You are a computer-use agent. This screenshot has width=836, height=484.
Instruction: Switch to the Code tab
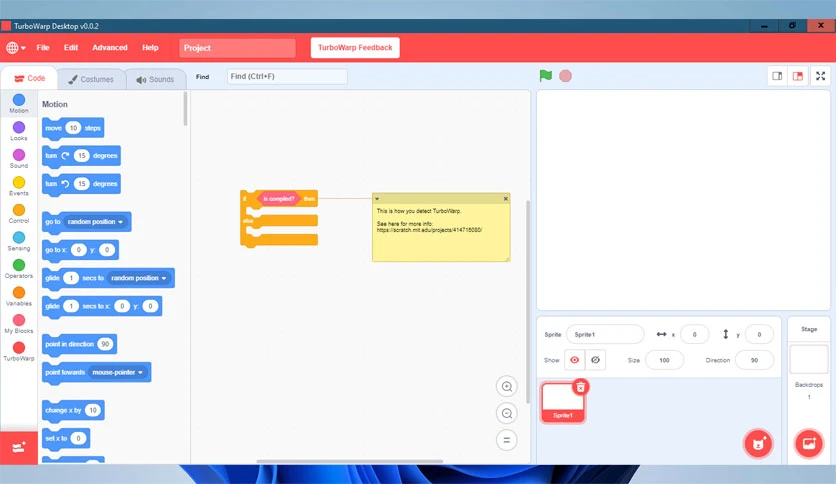pyautogui.click(x=29, y=78)
